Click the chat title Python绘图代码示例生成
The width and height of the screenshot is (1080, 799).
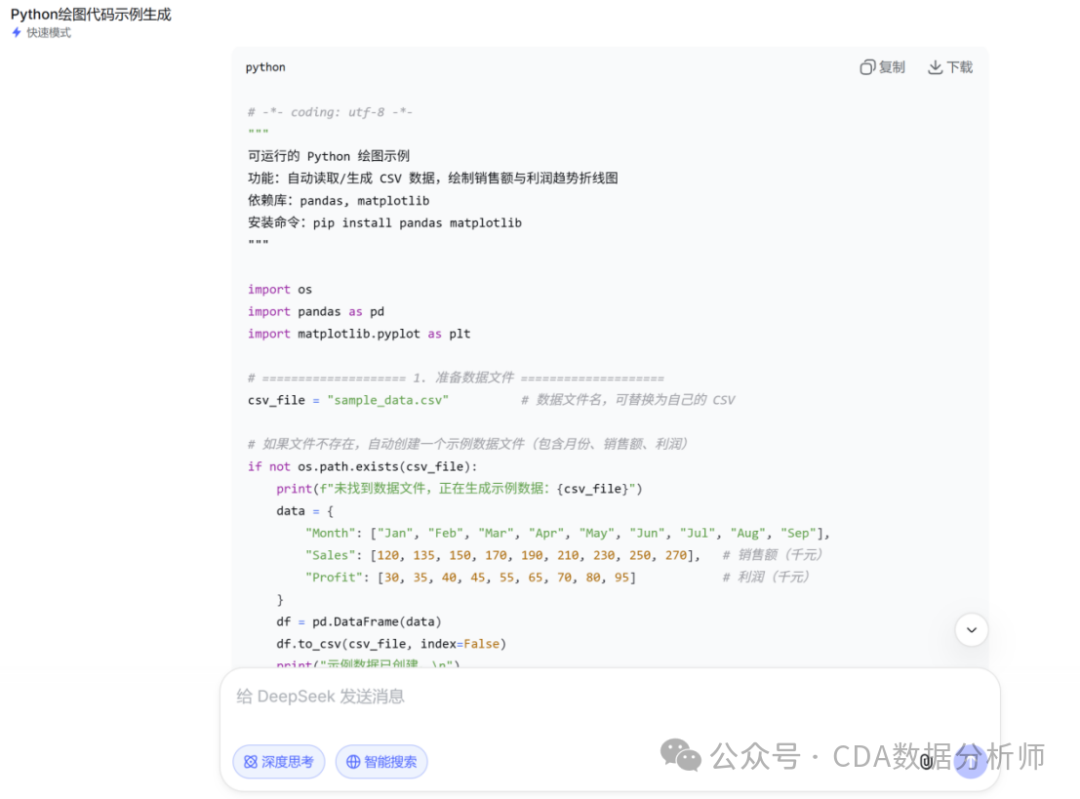[91, 14]
